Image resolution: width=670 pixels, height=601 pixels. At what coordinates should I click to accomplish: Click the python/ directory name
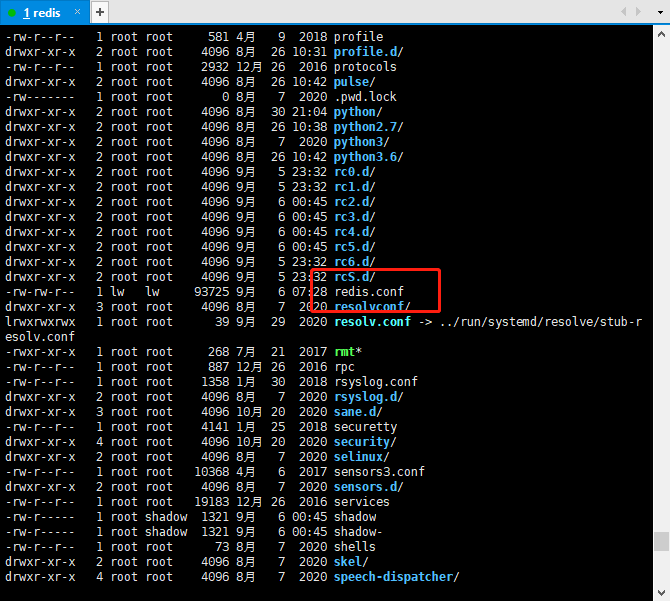(x=358, y=112)
